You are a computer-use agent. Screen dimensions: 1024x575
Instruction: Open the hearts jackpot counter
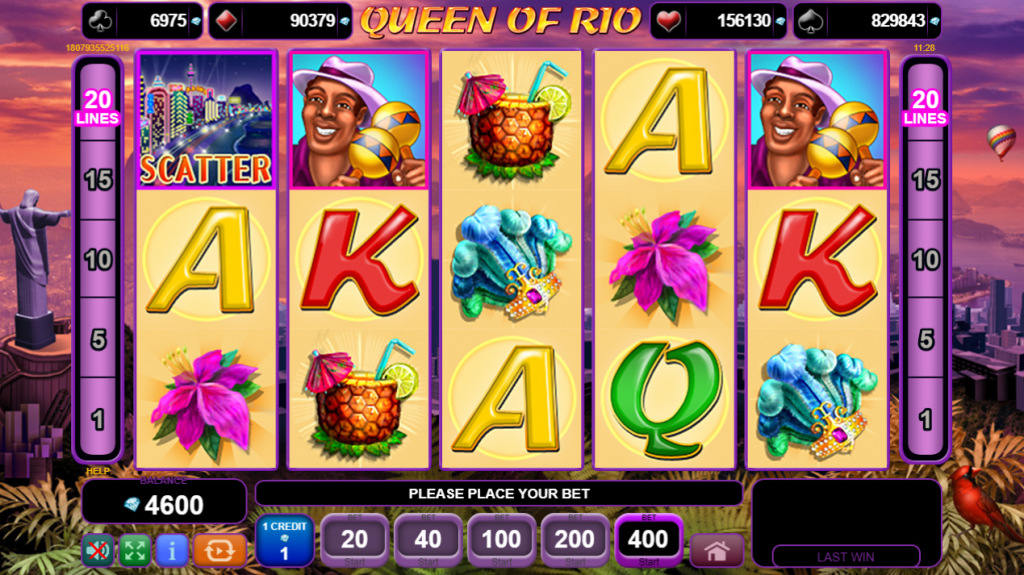pyautogui.click(x=718, y=21)
